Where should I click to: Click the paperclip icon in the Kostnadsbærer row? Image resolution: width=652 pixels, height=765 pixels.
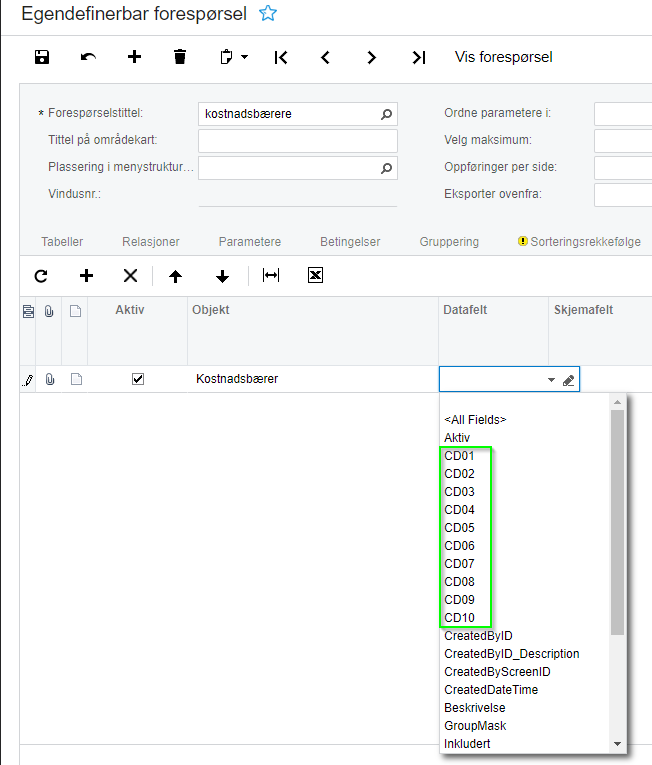coord(50,379)
